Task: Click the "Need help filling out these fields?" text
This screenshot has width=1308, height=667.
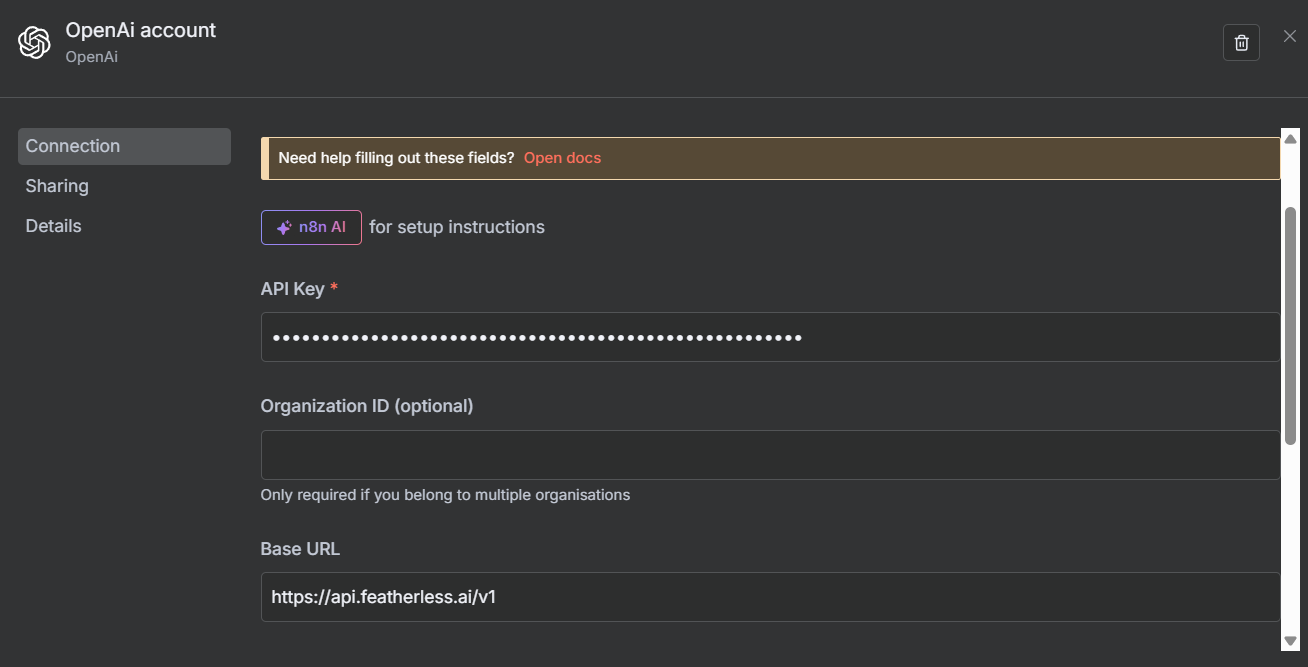Action: (396, 158)
